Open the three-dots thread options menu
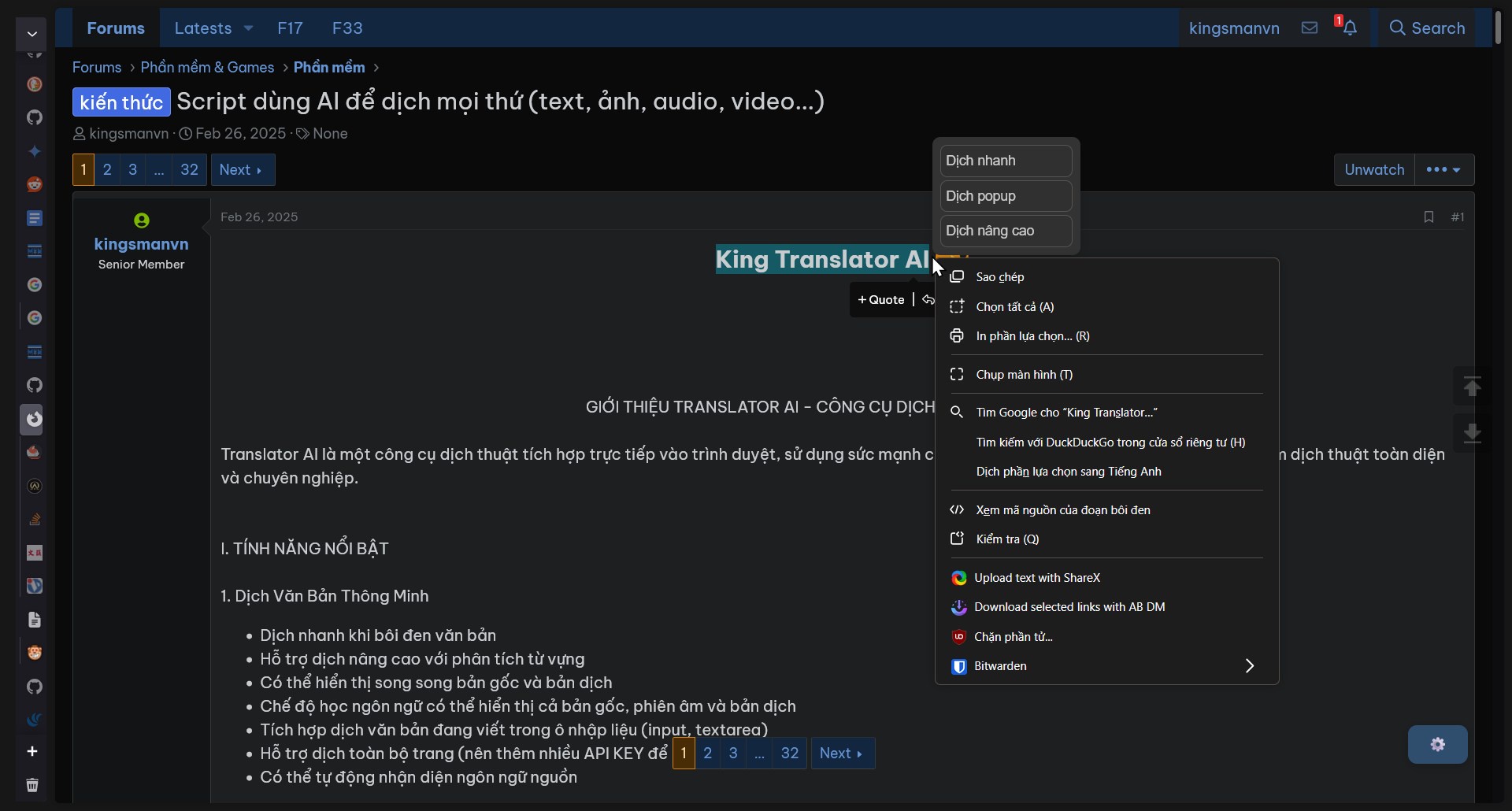The image size is (1512, 811). coord(1444,170)
